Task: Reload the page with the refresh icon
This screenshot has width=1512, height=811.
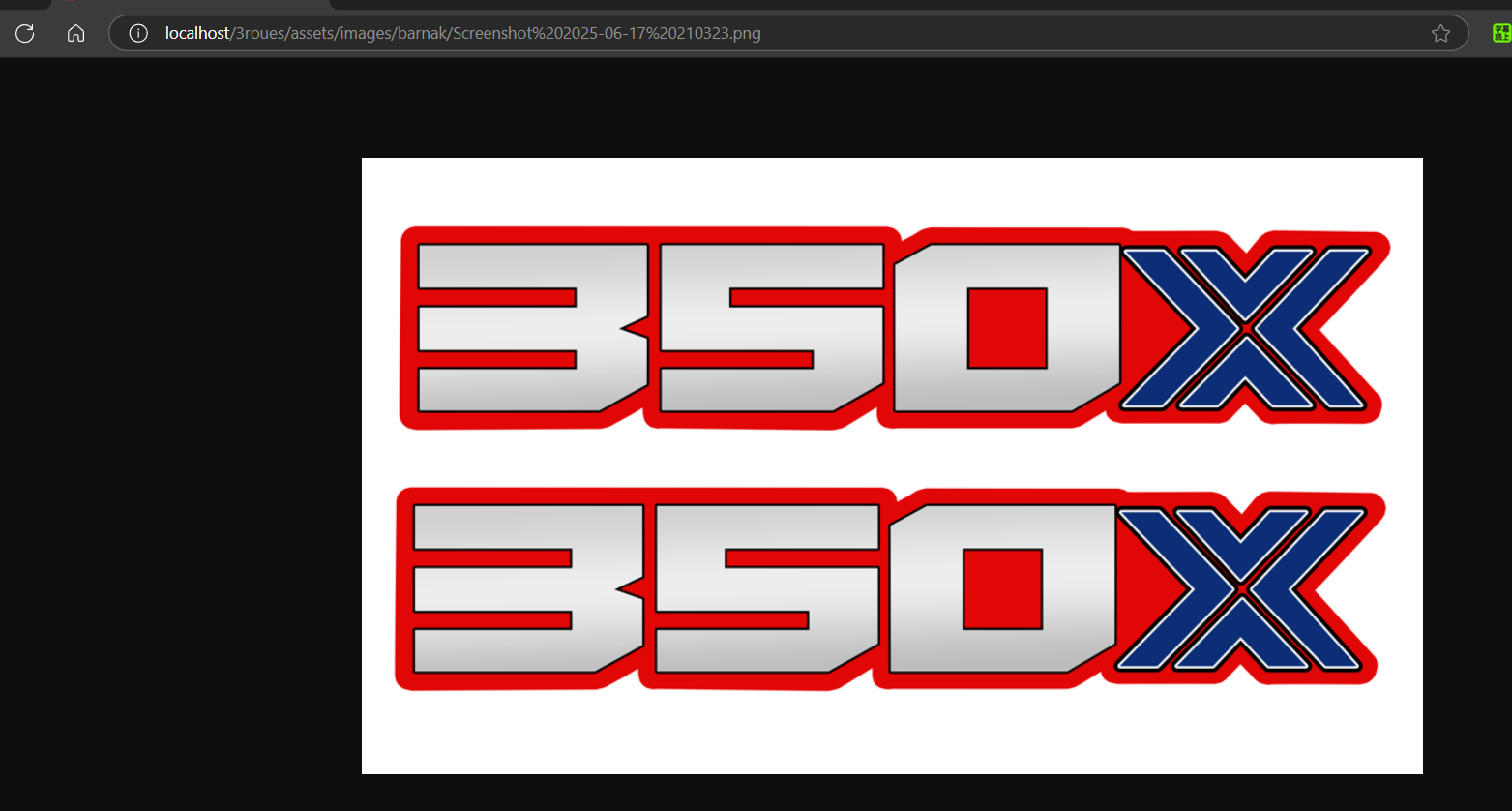Action: [x=25, y=34]
